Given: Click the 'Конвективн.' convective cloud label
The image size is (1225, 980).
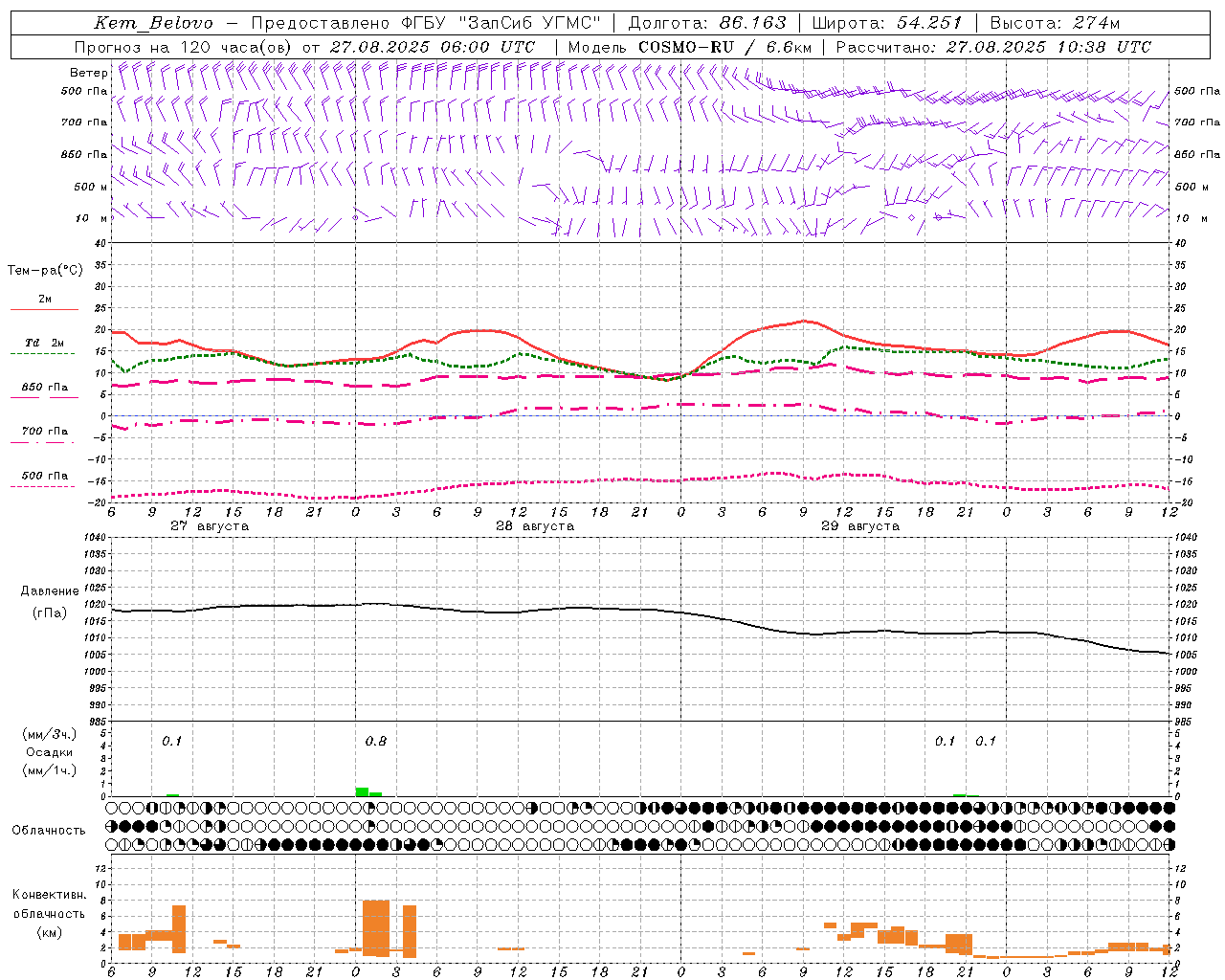Looking at the screenshot, I should click(x=50, y=895).
